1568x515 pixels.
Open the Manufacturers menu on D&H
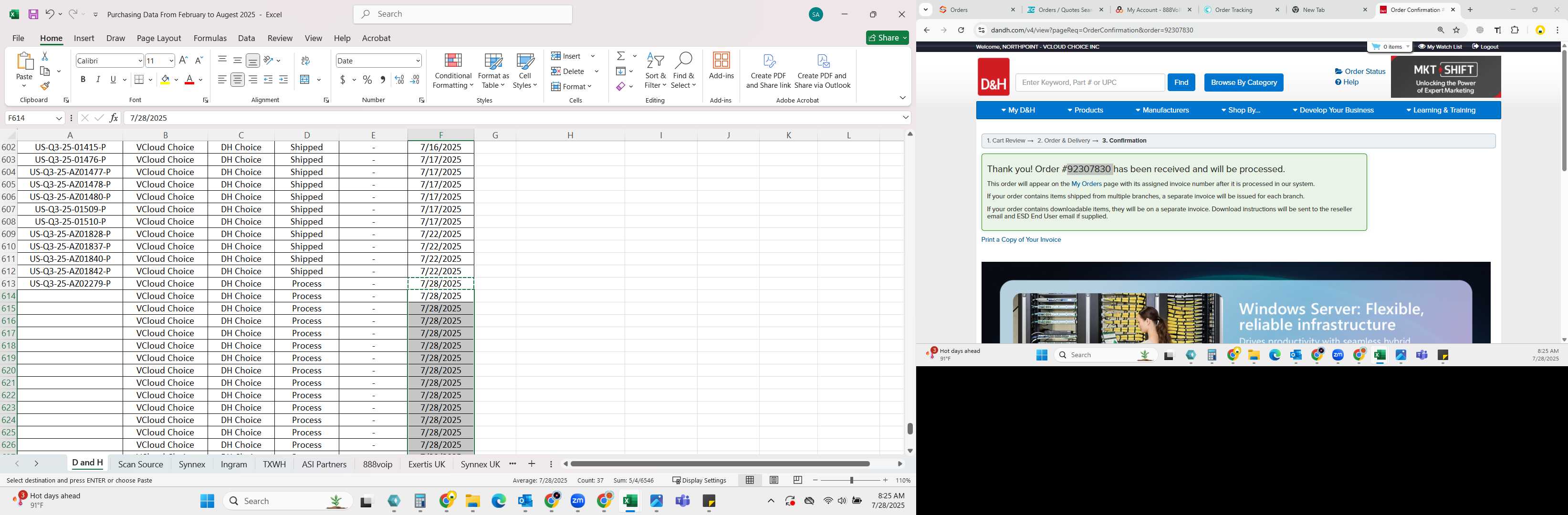1161,110
